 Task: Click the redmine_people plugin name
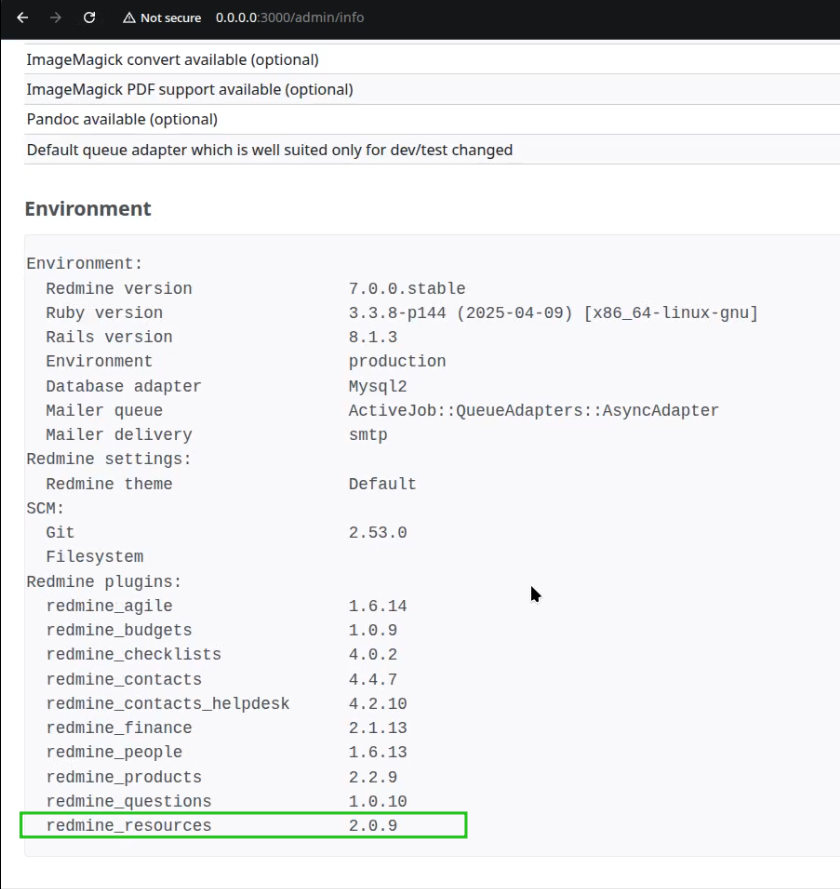click(114, 752)
